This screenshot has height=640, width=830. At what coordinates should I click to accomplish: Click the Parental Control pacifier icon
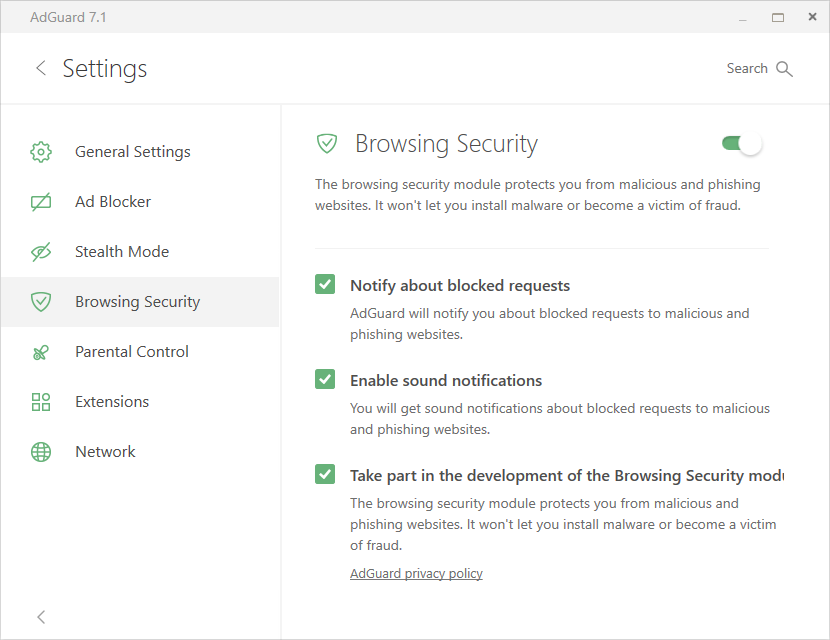pos(41,352)
